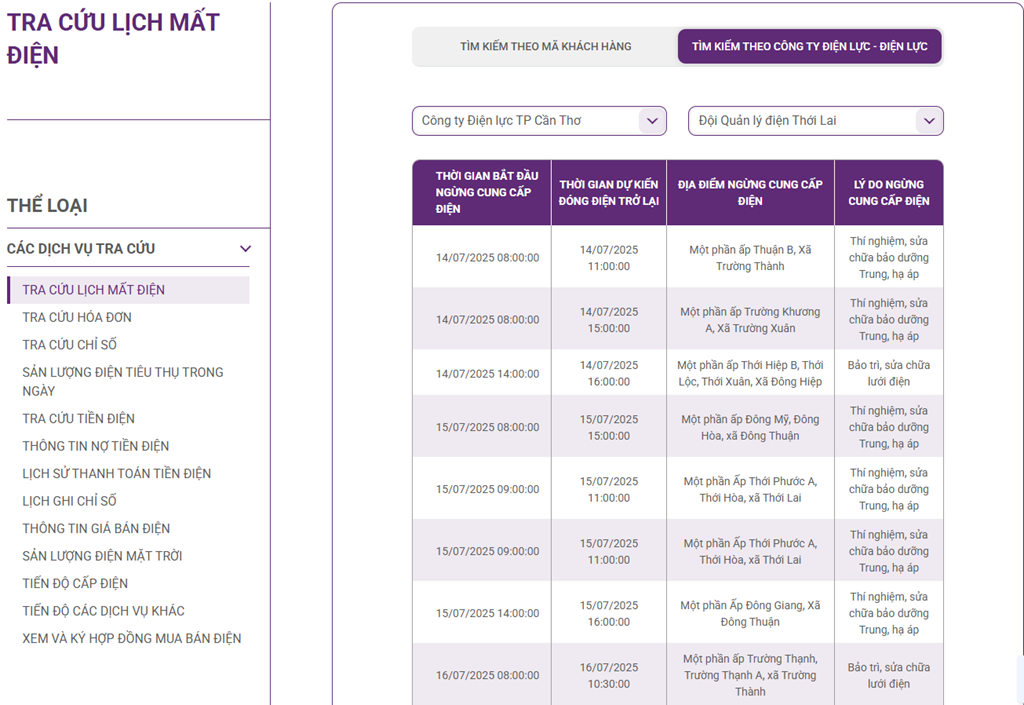
Task: Click Thời gian dự kiến đóng điện trở lại header
Action: pos(609,193)
